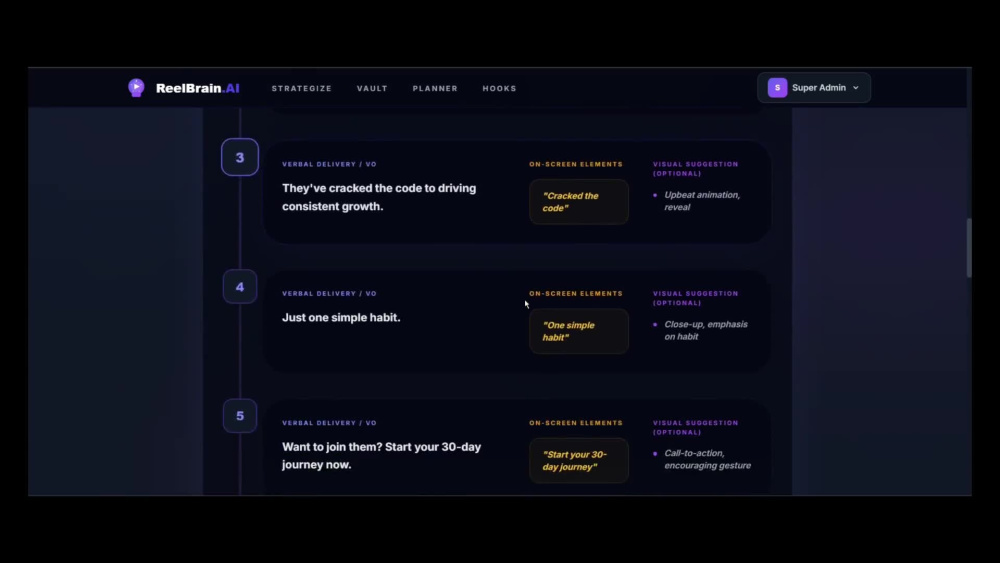Image resolution: width=1000 pixels, height=563 pixels.
Task: Click step 5 "Visual Suggestion (Optional)" label
Action: pos(695,427)
